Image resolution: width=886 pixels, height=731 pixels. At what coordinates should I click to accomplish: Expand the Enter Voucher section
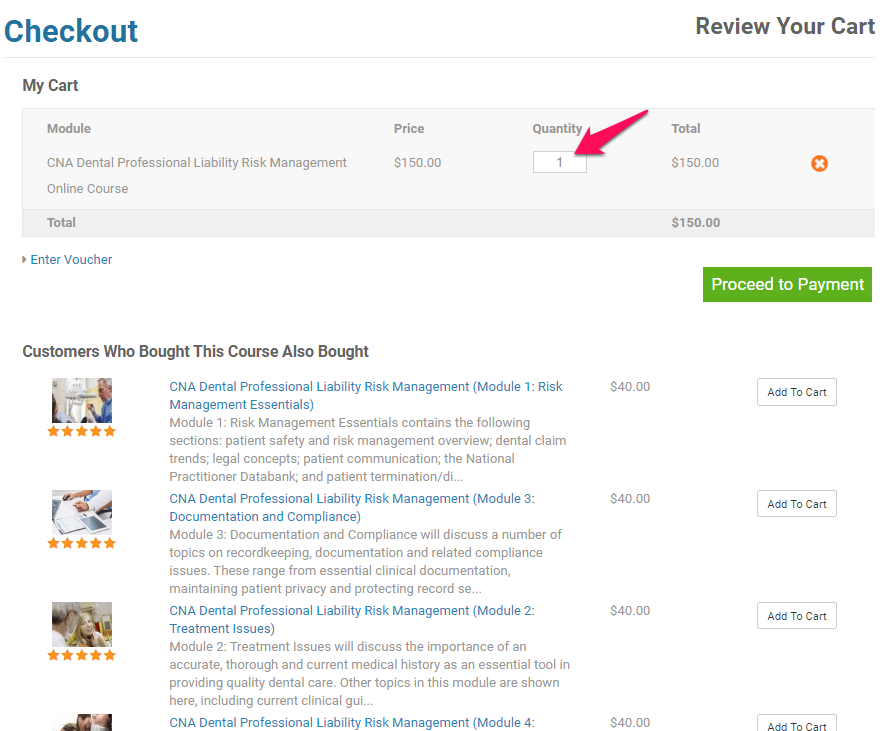(x=71, y=259)
